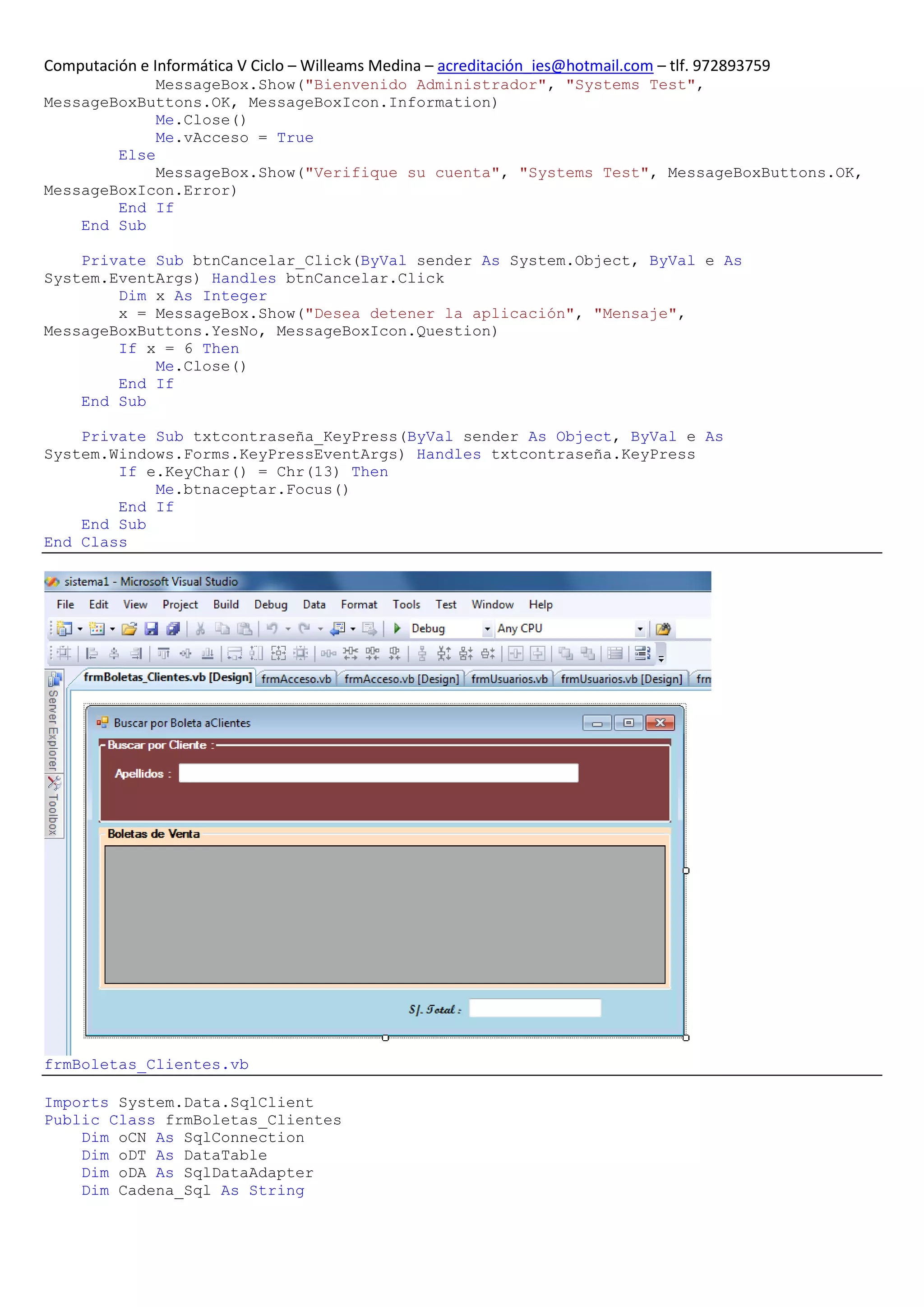Click the Paste clipboard icon
The height and width of the screenshot is (1307, 924).
(244, 629)
